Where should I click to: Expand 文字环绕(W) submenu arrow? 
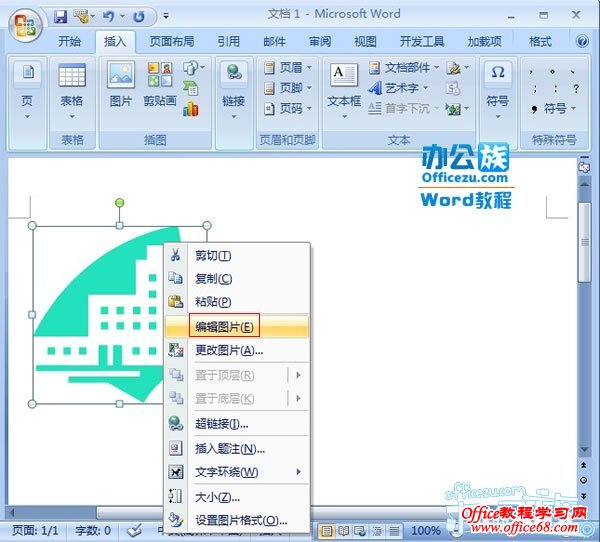[x=298, y=472]
